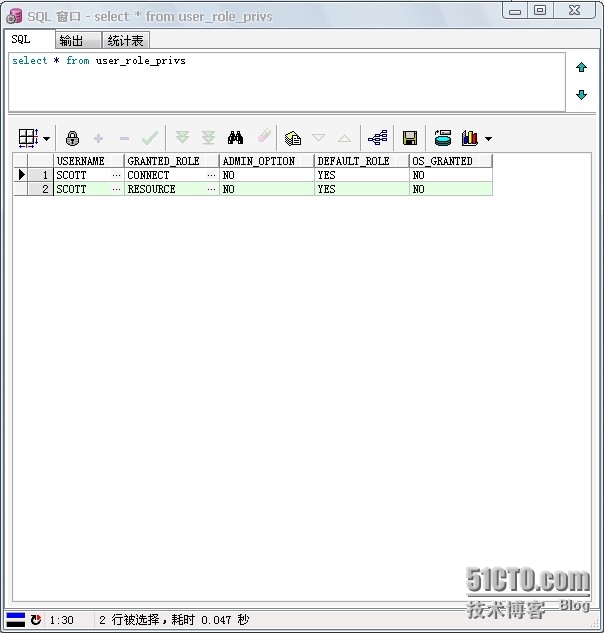Click inside the SQL editor text area

point(287,82)
